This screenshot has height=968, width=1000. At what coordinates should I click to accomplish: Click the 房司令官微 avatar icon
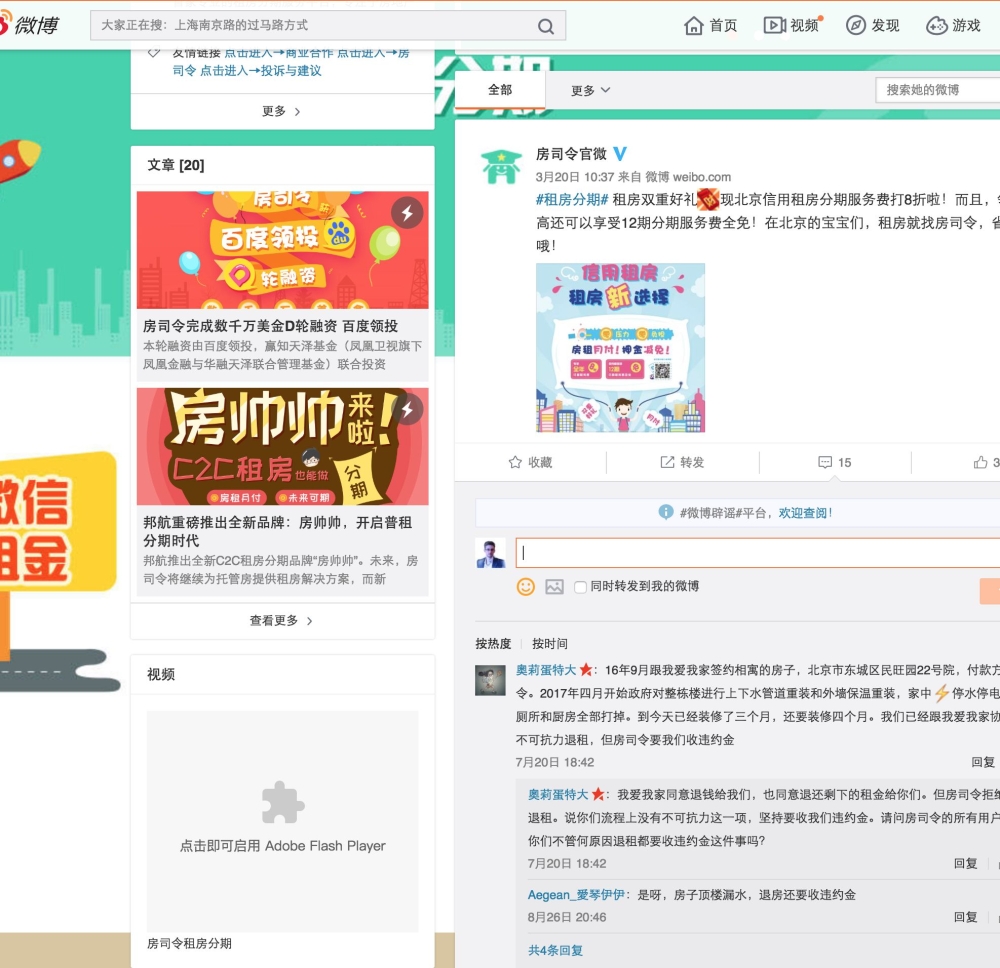[501, 166]
